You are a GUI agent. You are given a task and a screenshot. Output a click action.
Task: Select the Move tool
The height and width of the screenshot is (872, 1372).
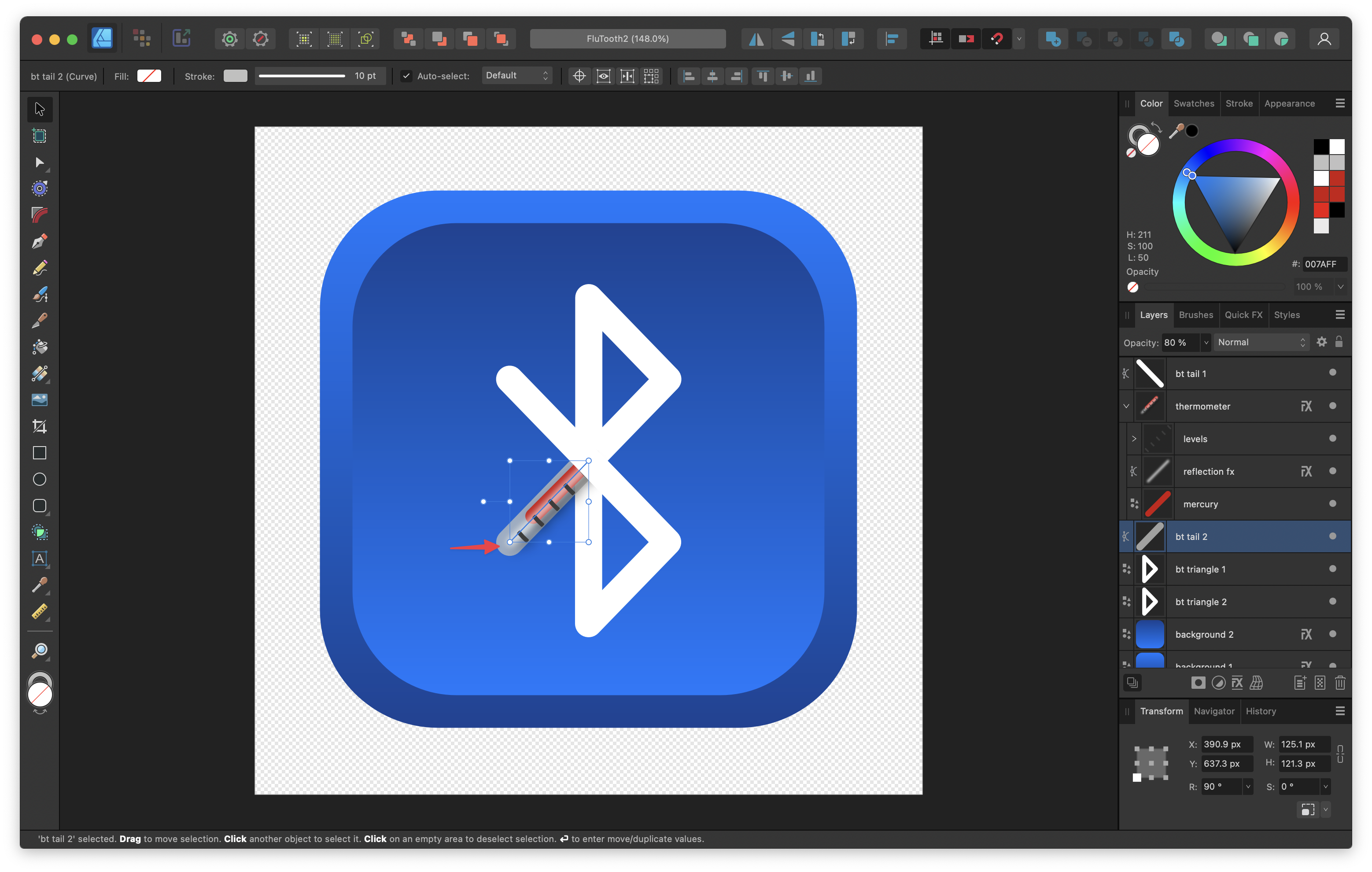point(39,109)
